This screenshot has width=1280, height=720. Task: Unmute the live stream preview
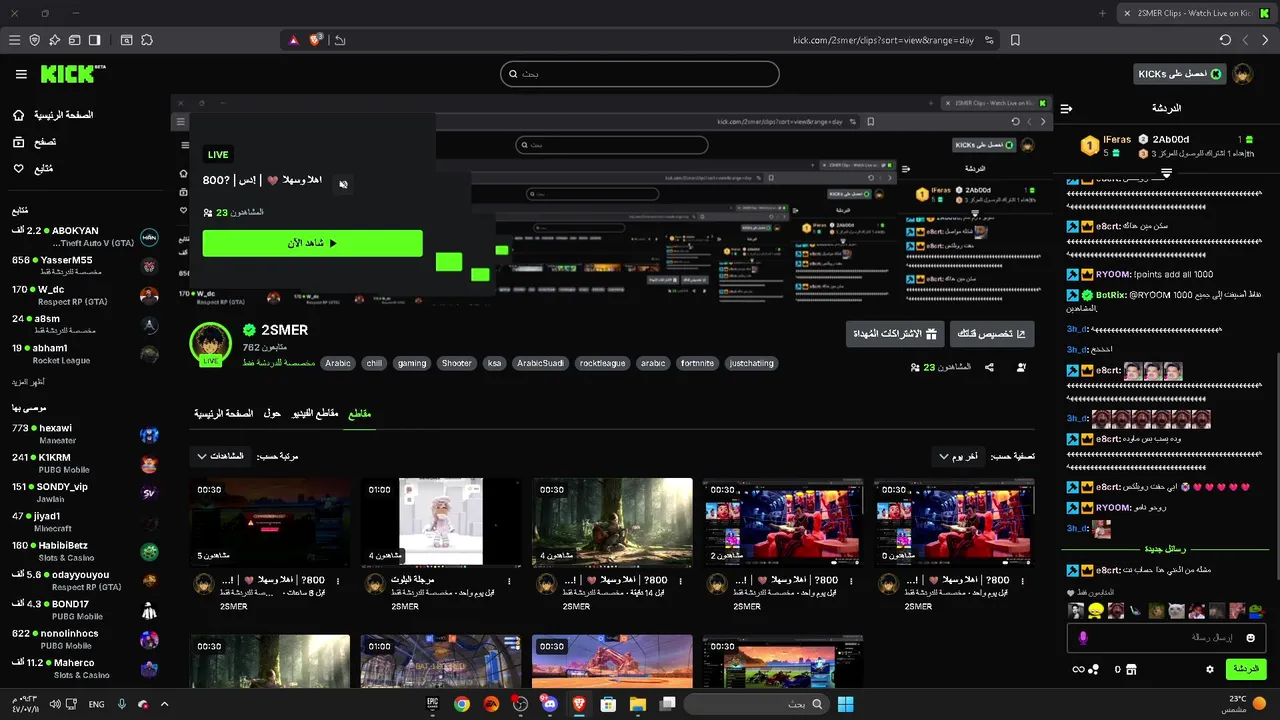click(343, 184)
